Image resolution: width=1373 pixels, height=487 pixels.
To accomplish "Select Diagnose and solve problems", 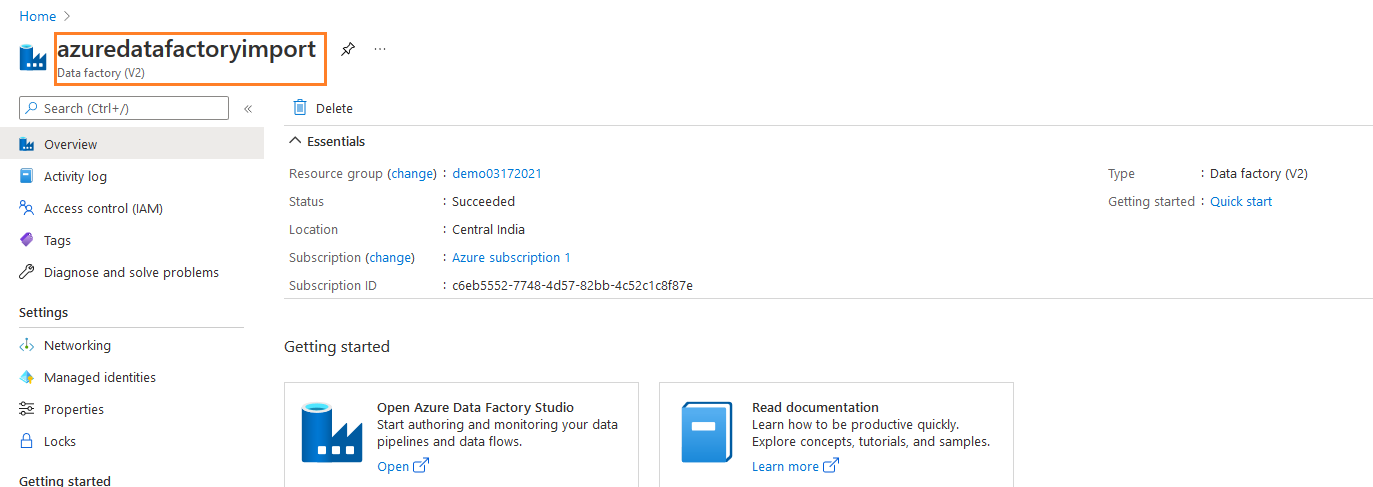I will [x=131, y=272].
